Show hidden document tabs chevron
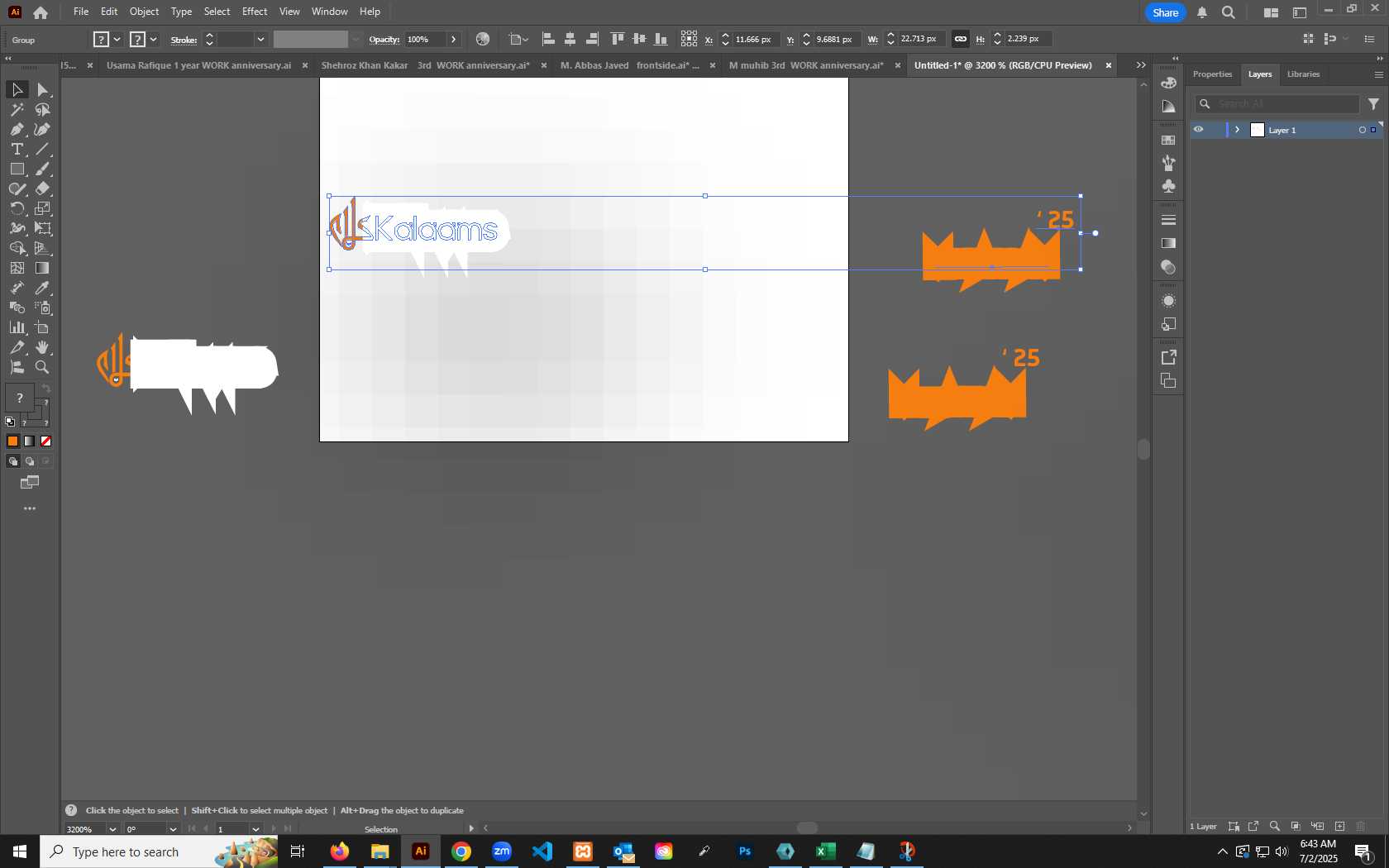Image resolution: width=1389 pixels, height=868 pixels. 1141,65
